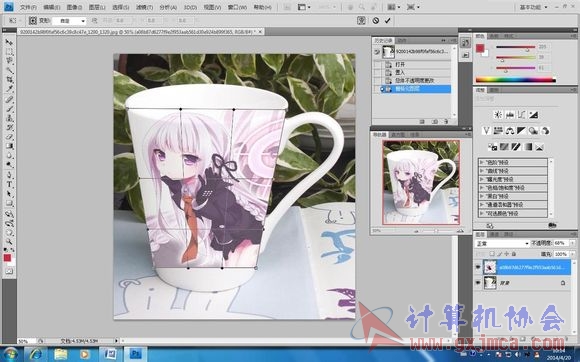
Task: Open the warp preset dropdown in options bar
Action: pos(69,21)
